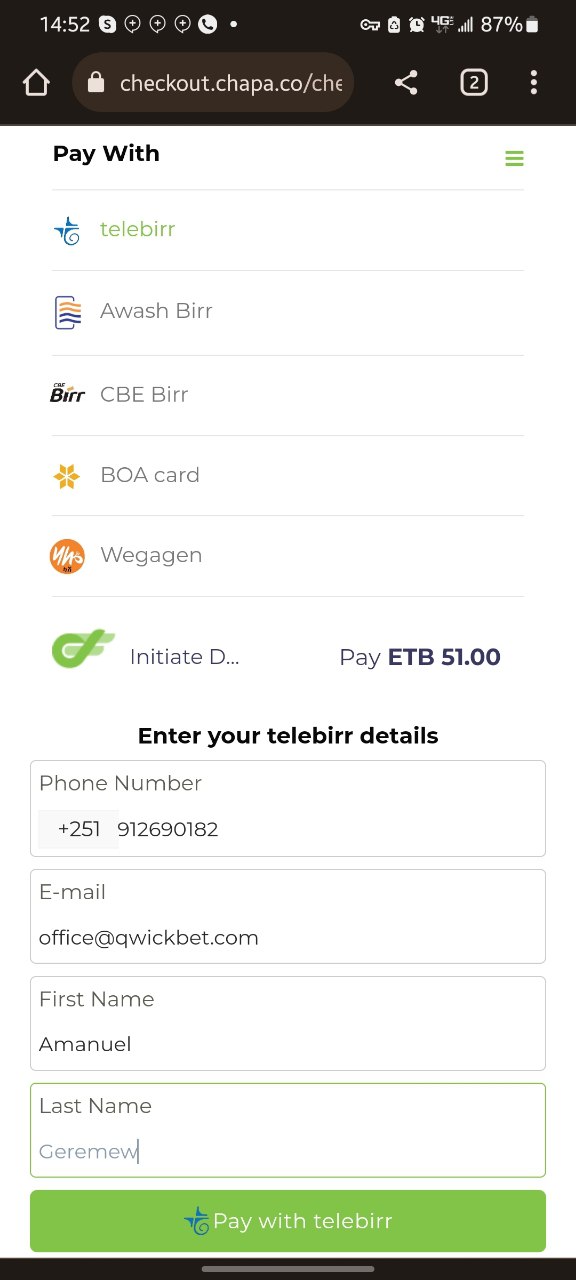Choose Wegagen as the payment method
This screenshot has height=1280, width=576.
pyautogui.click(x=288, y=555)
